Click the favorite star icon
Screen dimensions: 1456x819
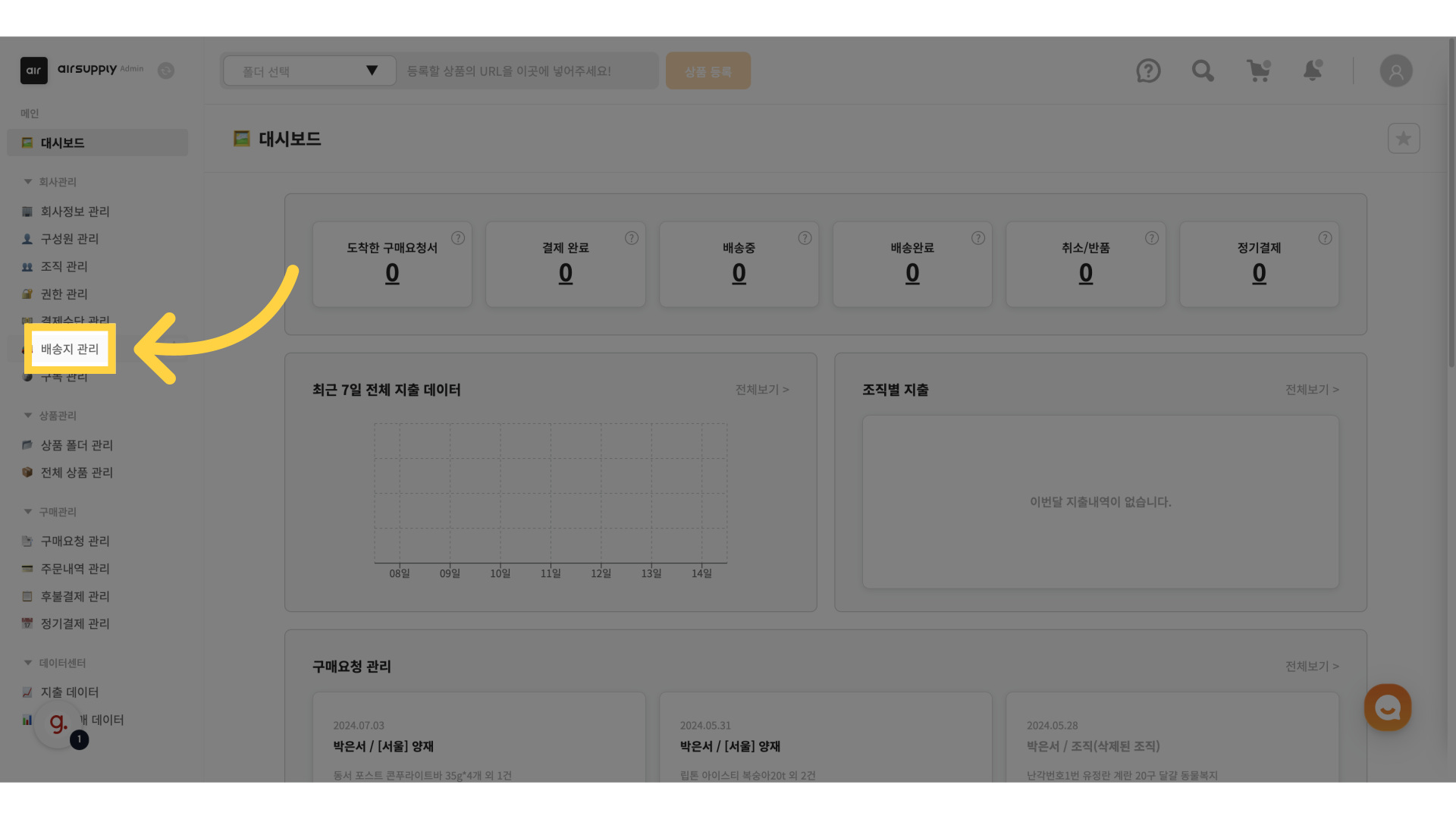click(1404, 139)
